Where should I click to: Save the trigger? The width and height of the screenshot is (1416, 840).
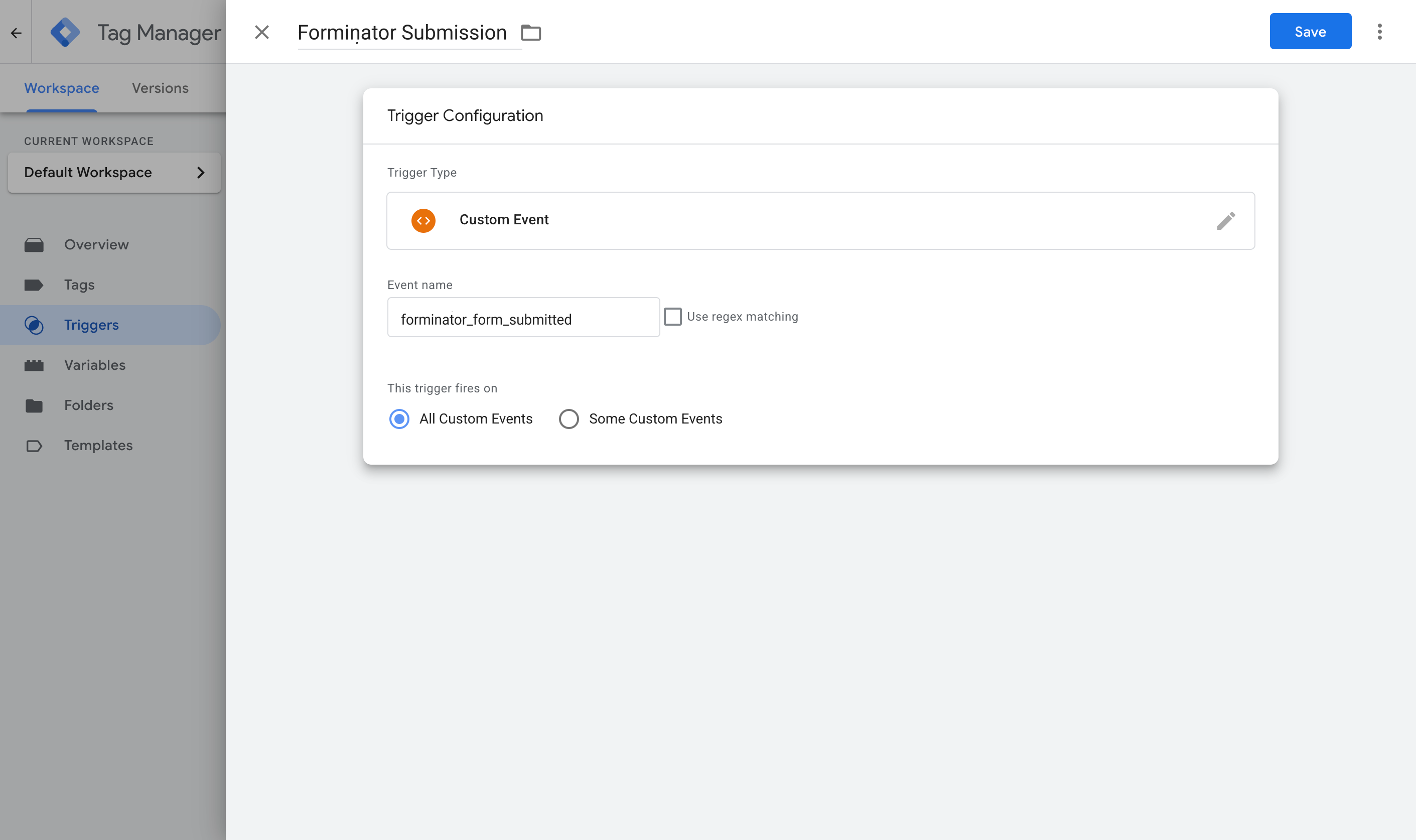[x=1310, y=32]
